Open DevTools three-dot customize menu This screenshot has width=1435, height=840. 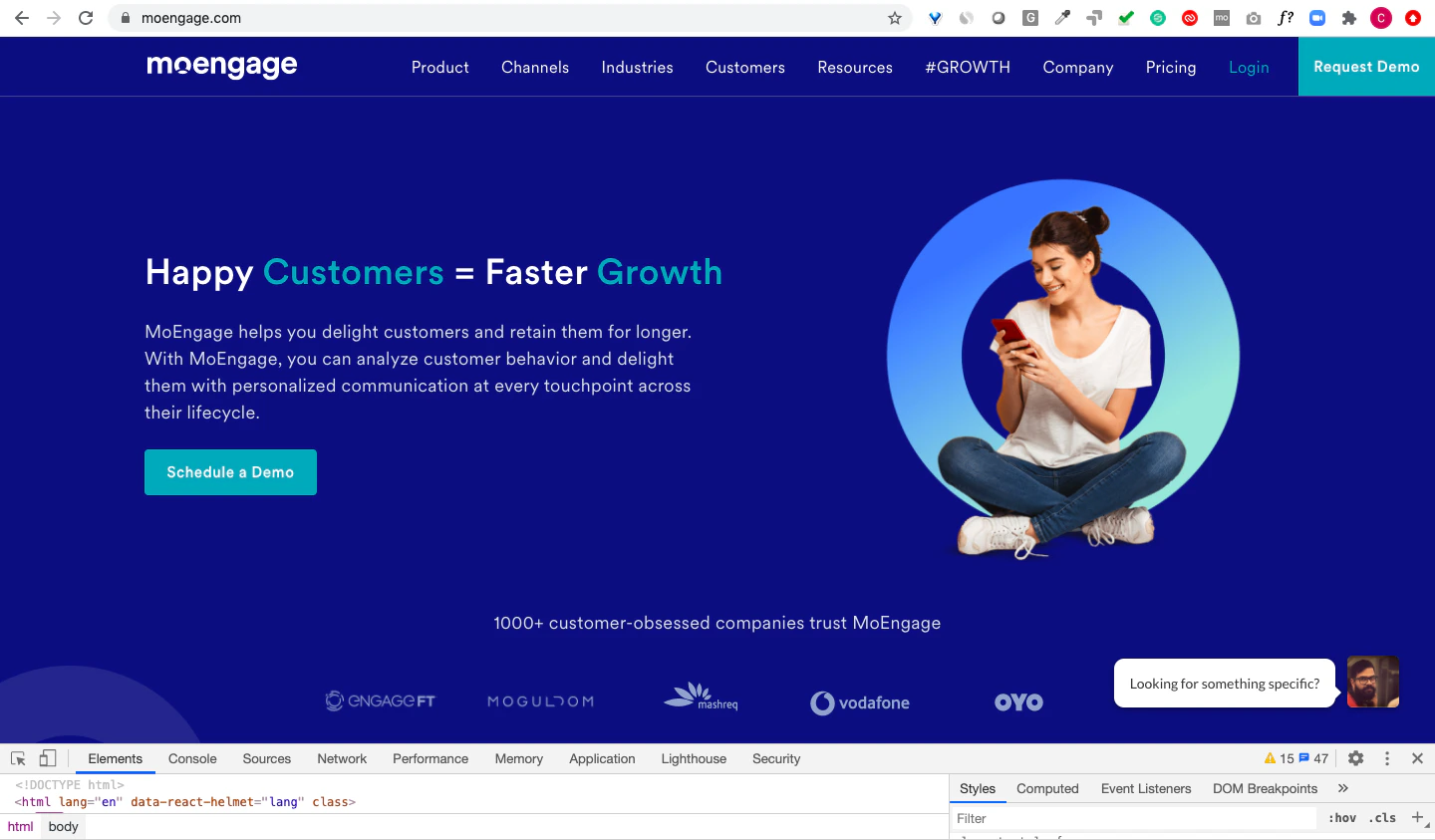point(1387,758)
